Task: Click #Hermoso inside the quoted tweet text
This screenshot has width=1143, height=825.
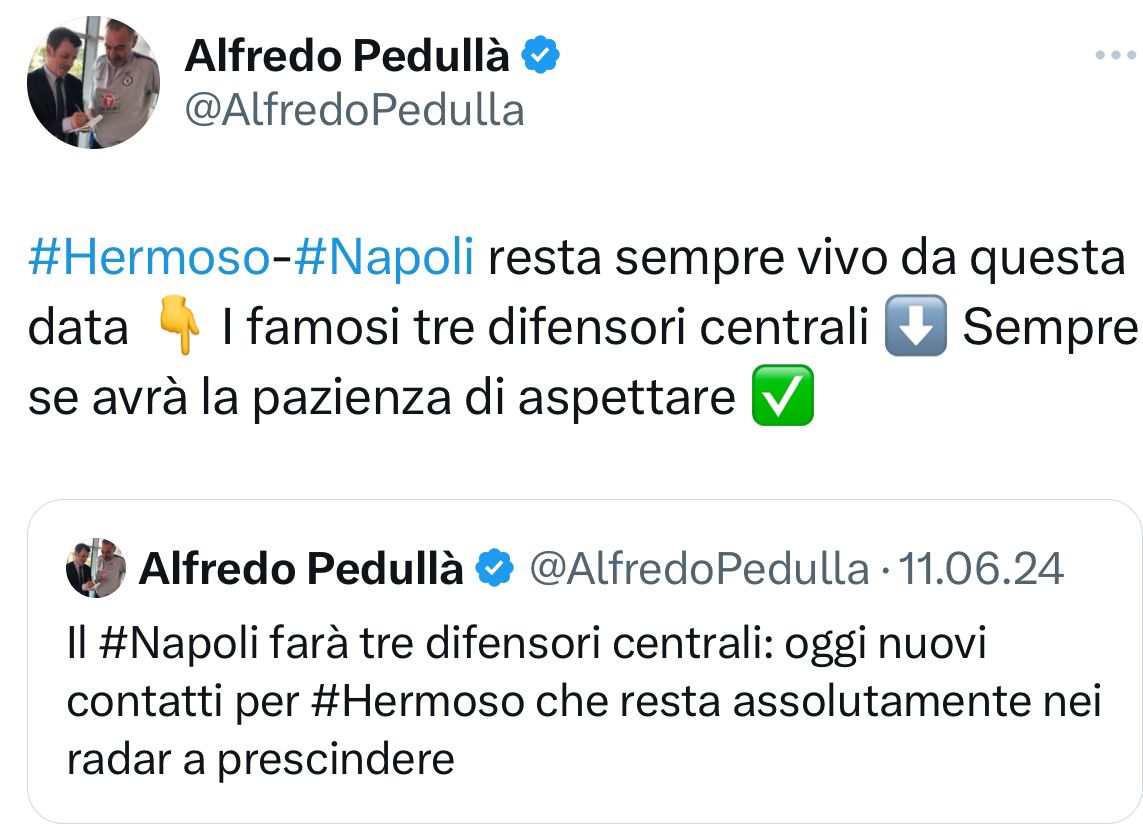Action: pos(416,702)
